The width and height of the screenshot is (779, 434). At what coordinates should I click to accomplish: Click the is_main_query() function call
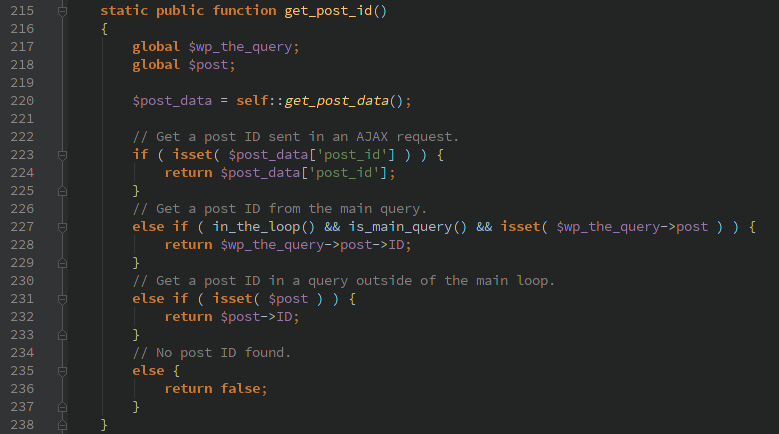407,227
